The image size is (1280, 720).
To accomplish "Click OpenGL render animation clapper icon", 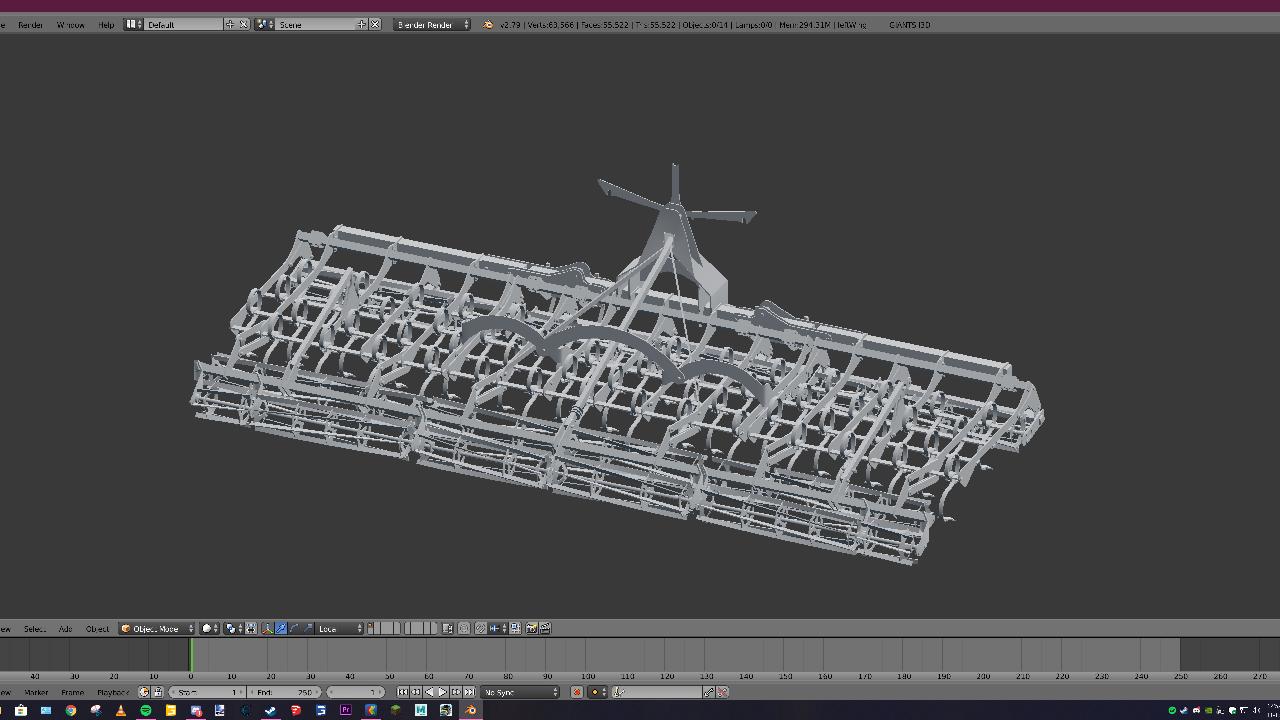I will click(545, 628).
